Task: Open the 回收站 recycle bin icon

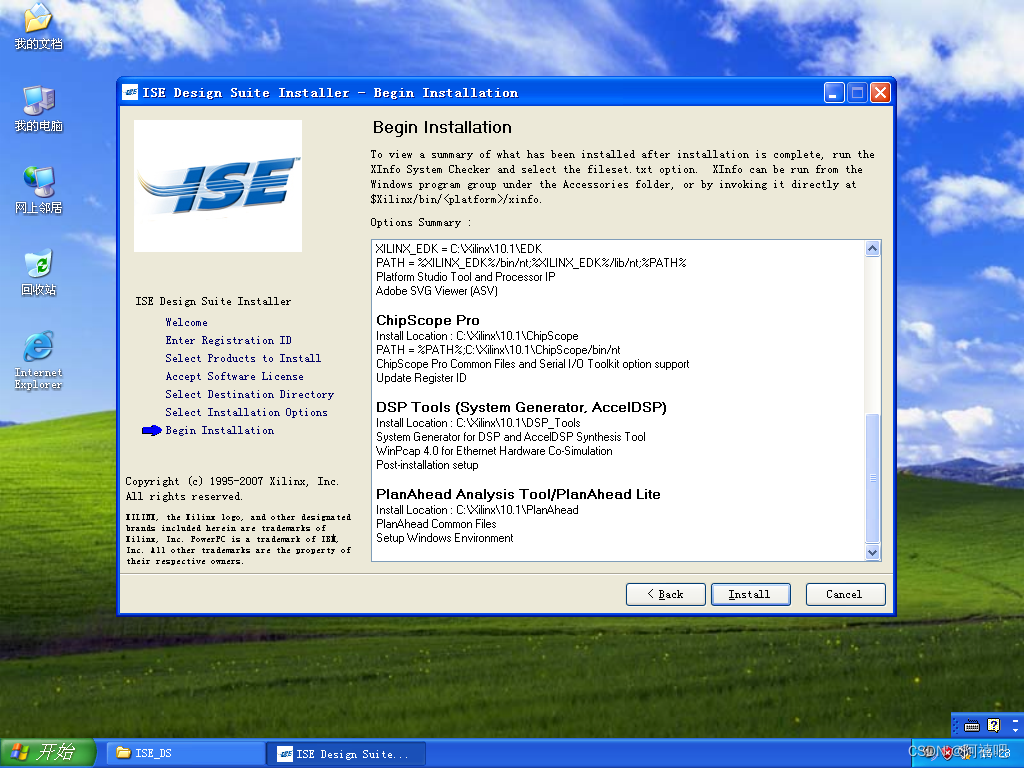Action: 38,272
